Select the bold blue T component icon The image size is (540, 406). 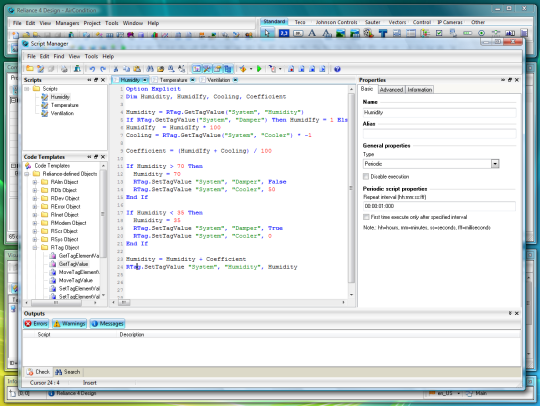[383, 33]
